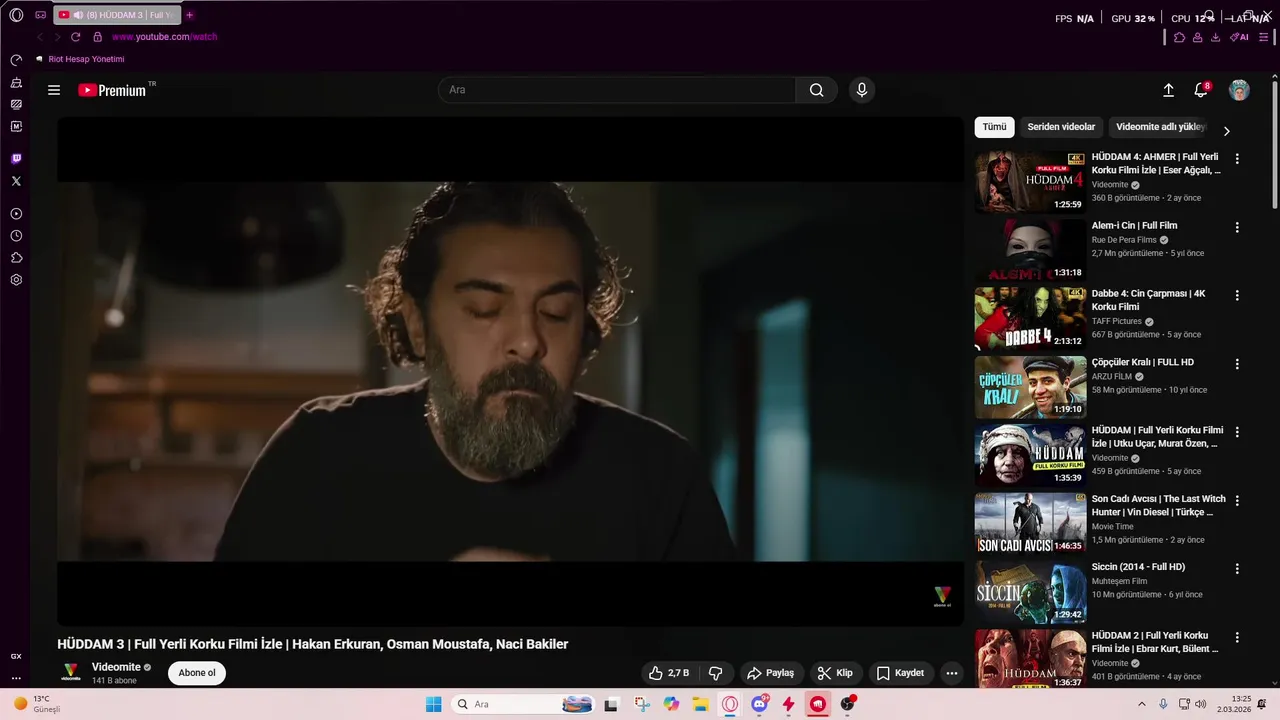The height and width of the screenshot is (720, 1280).
Task: Open the Windows Start button
Action: [x=433, y=704]
